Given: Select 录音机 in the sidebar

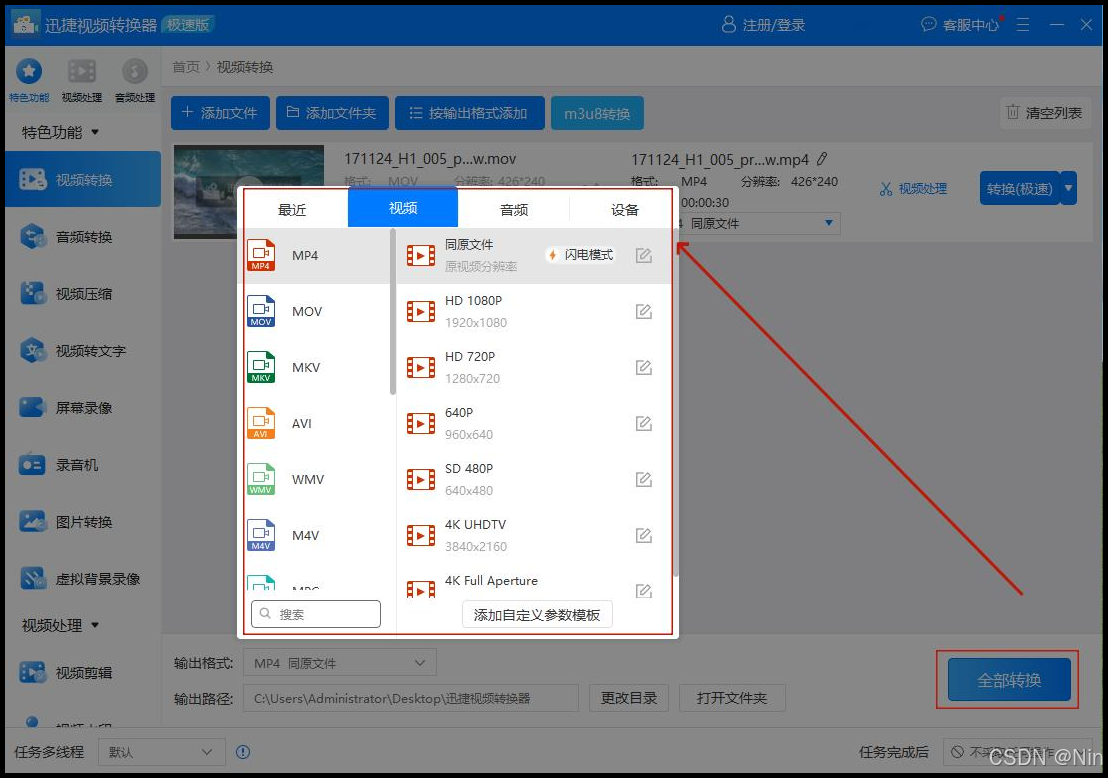Looking at the screenshot, I should coord(83,465).
